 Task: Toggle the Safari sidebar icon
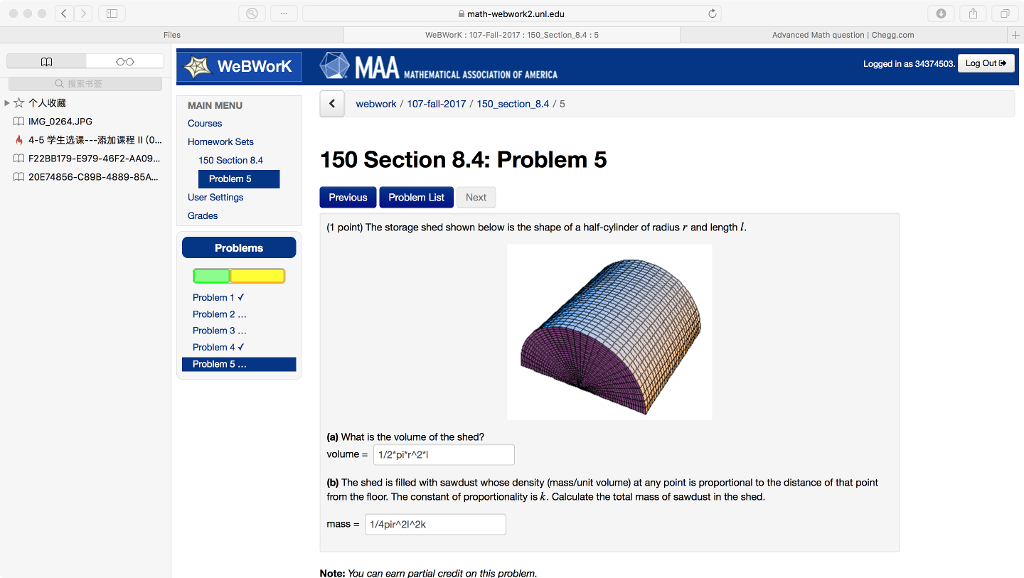[x=114, y=13]
